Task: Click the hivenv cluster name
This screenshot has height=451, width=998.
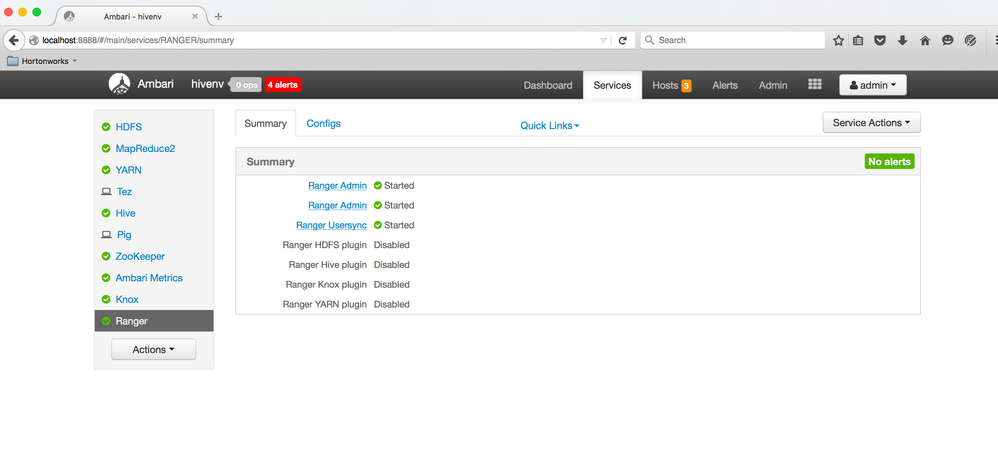Action: [207, 84]
